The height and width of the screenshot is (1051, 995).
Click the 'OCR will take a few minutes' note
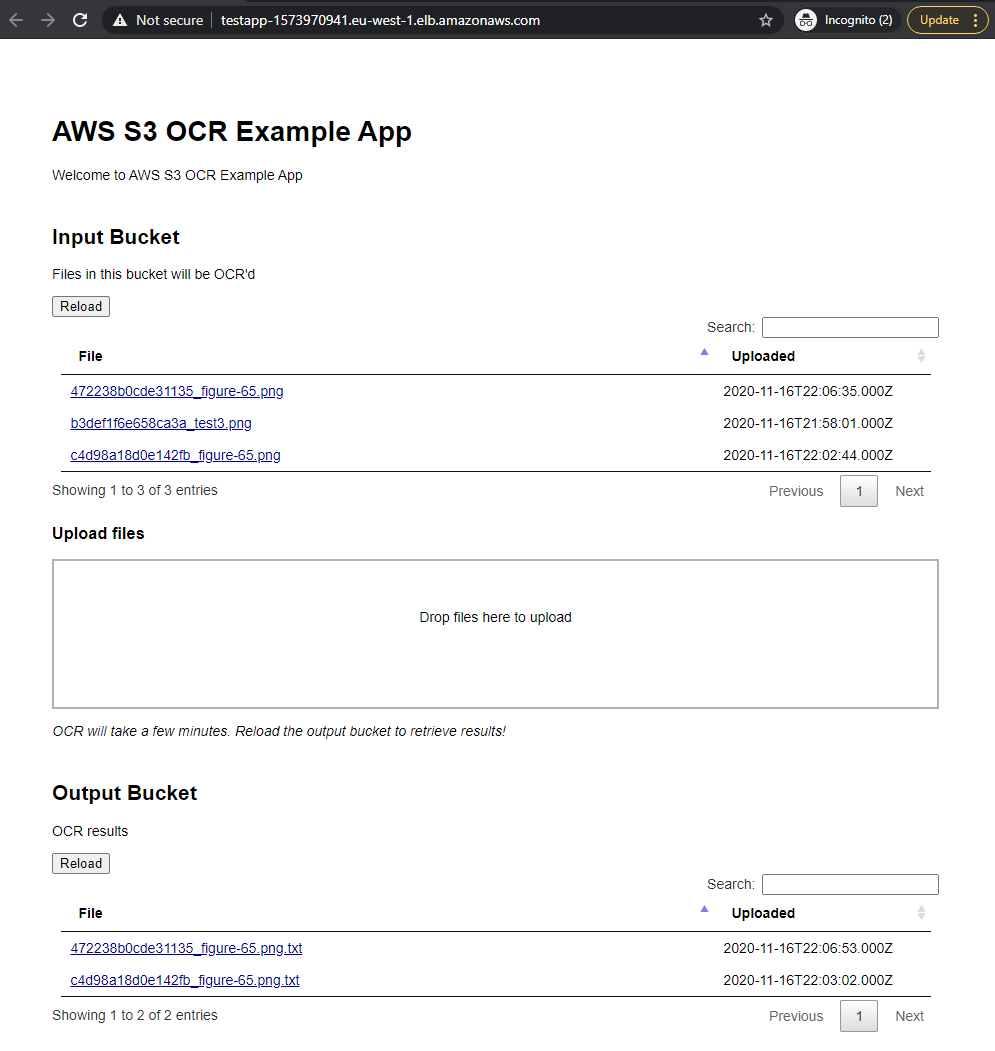(279, 731)
